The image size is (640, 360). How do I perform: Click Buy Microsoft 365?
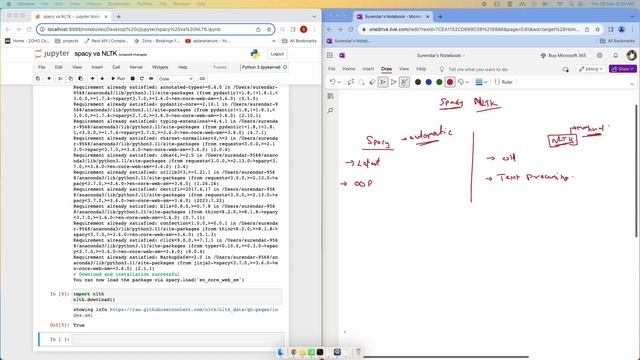point(563,55)
